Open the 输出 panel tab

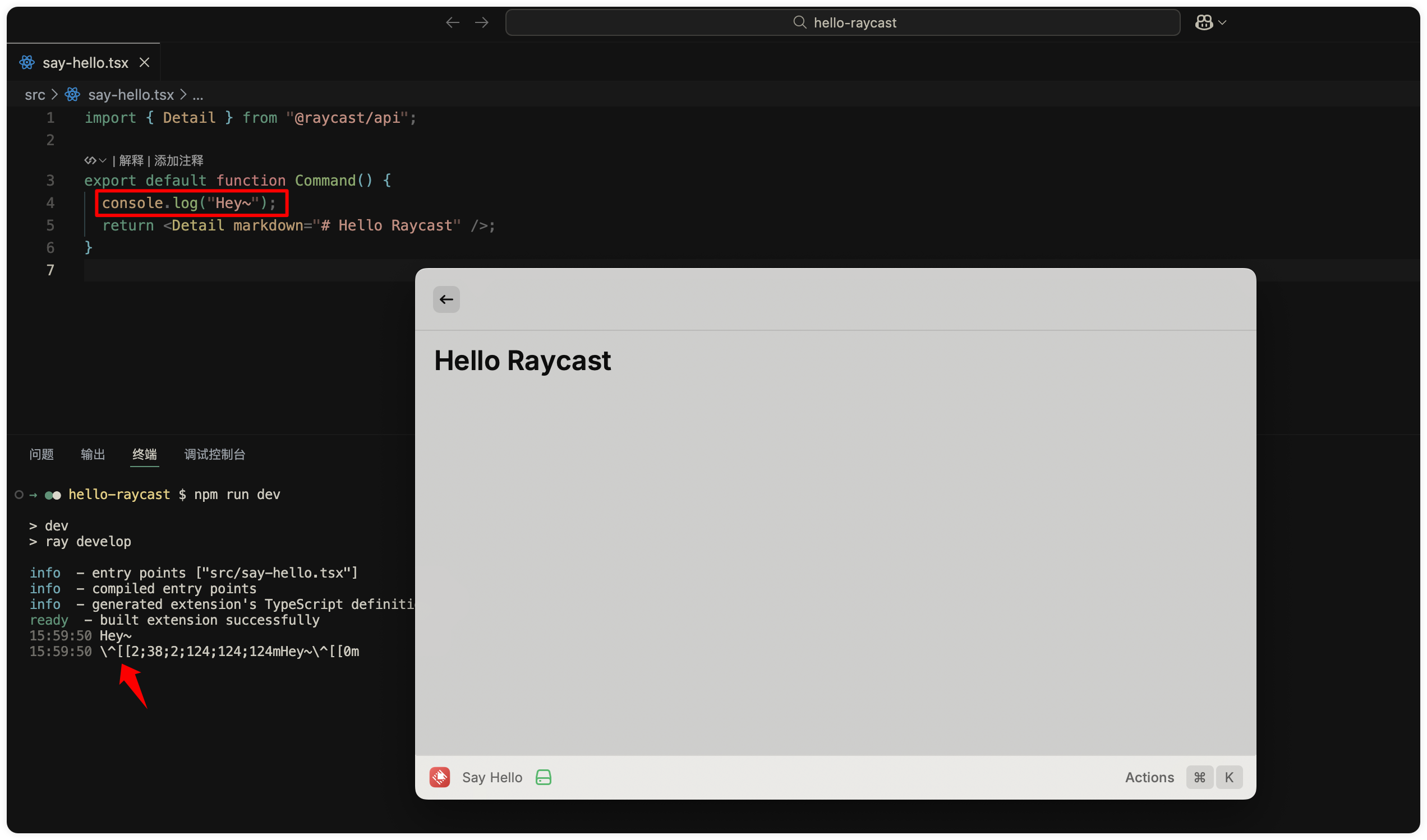click(93, 455)
